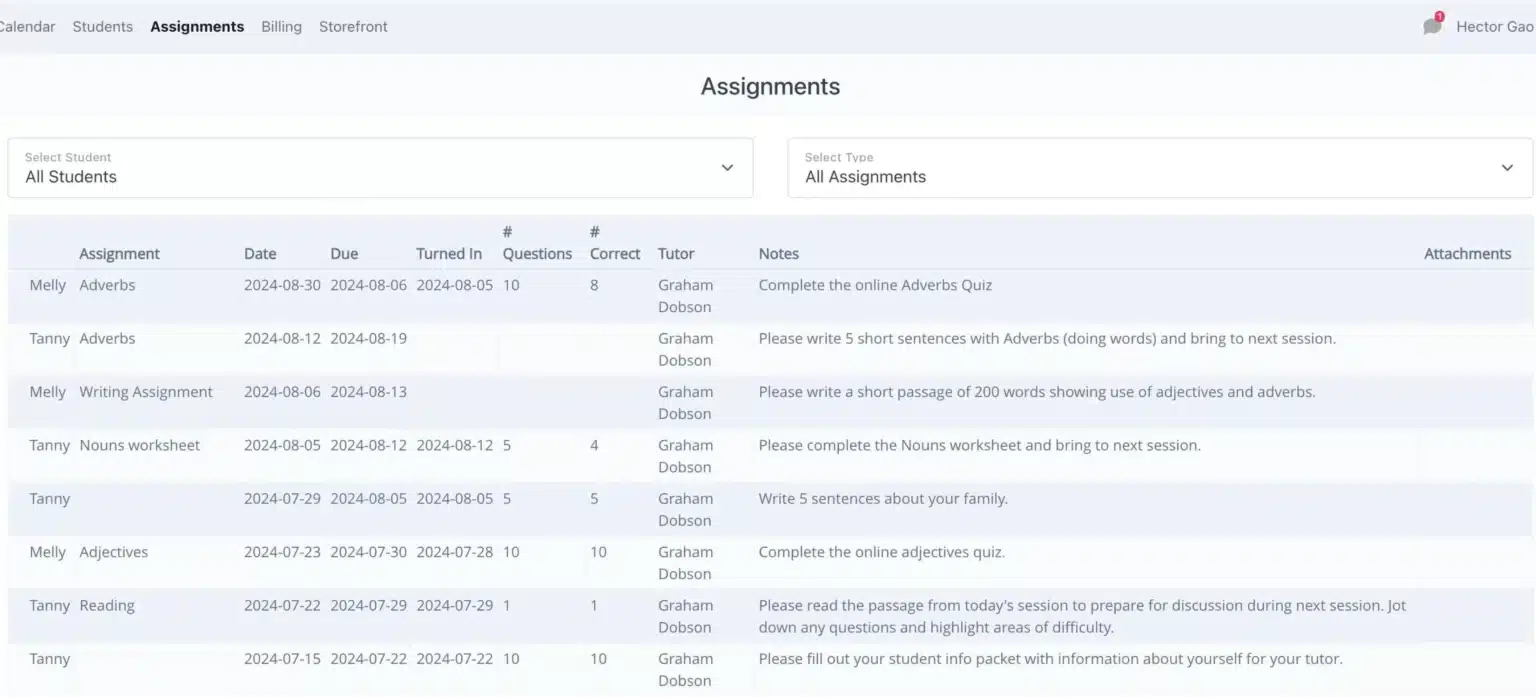Open the Storefront tab
Screen dimensions: 1536x698
(353, 27)
